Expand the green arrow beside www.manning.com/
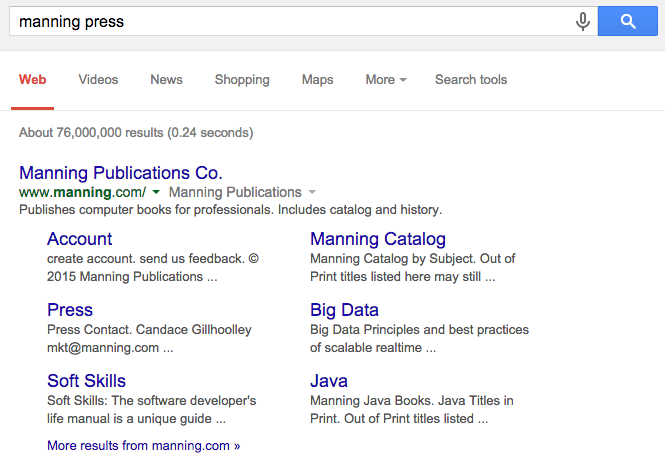 pyautogui.click(x=156, y=192)
